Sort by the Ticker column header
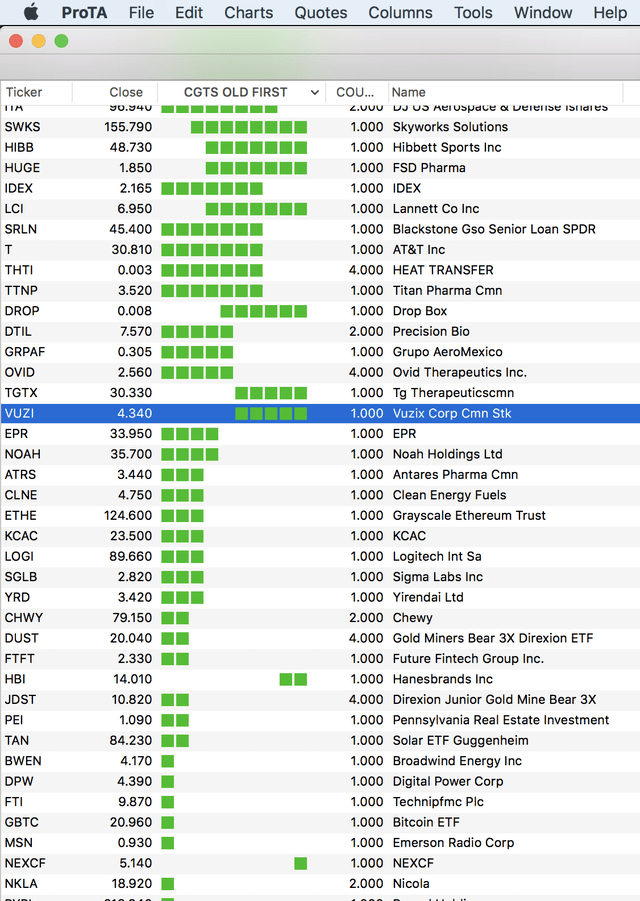This screenshot has height=901, width=640. [x=36, y=92]
